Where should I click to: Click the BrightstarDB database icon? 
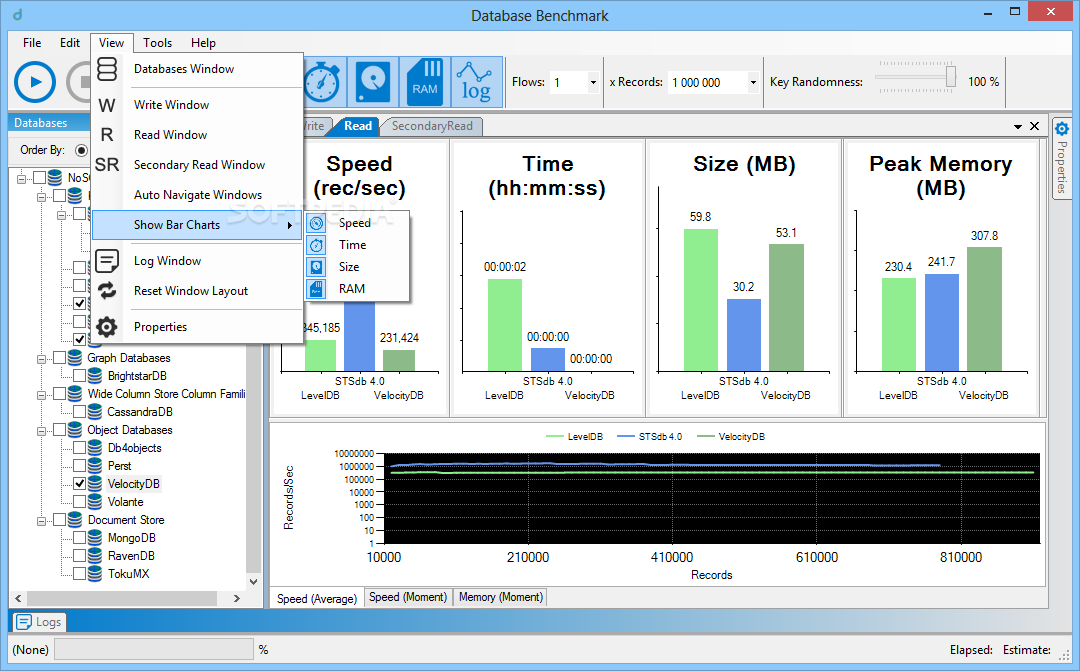click(95, 376)
